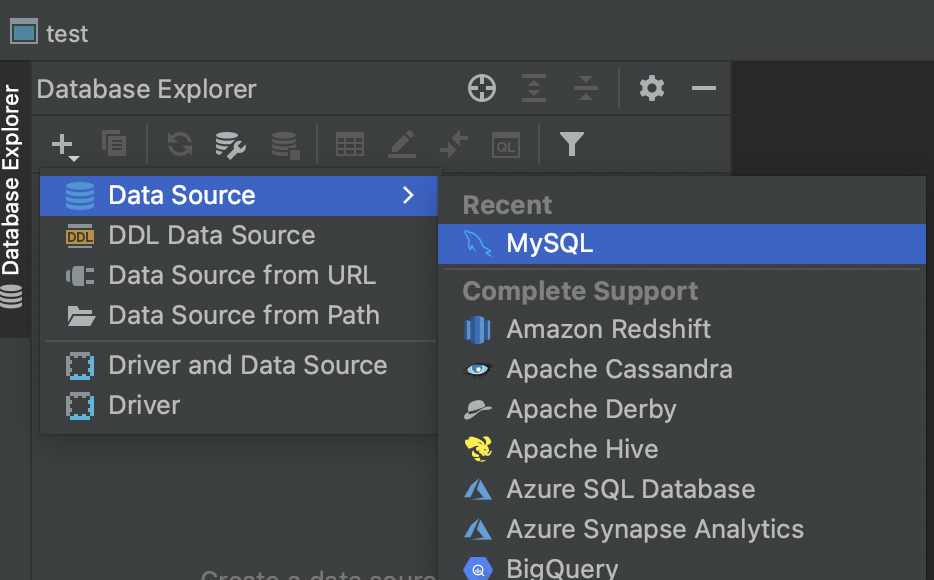This screenshot has height=580, width=934.
Task: Hide the Database Explorer panel with minus
Action: pyautogui.click(x=703, y=88)
